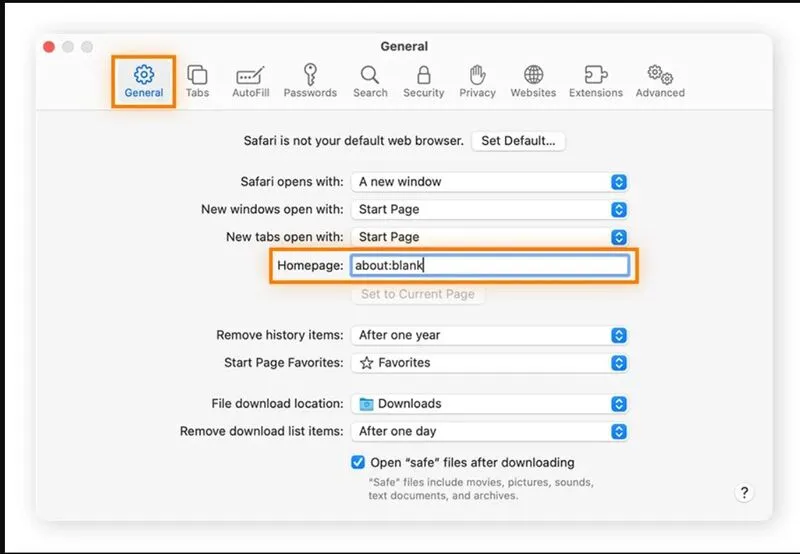The height and width of the screenshot is (554, 800).
Task: Open the AutoFill preferences pane
Action: [251, 82]
